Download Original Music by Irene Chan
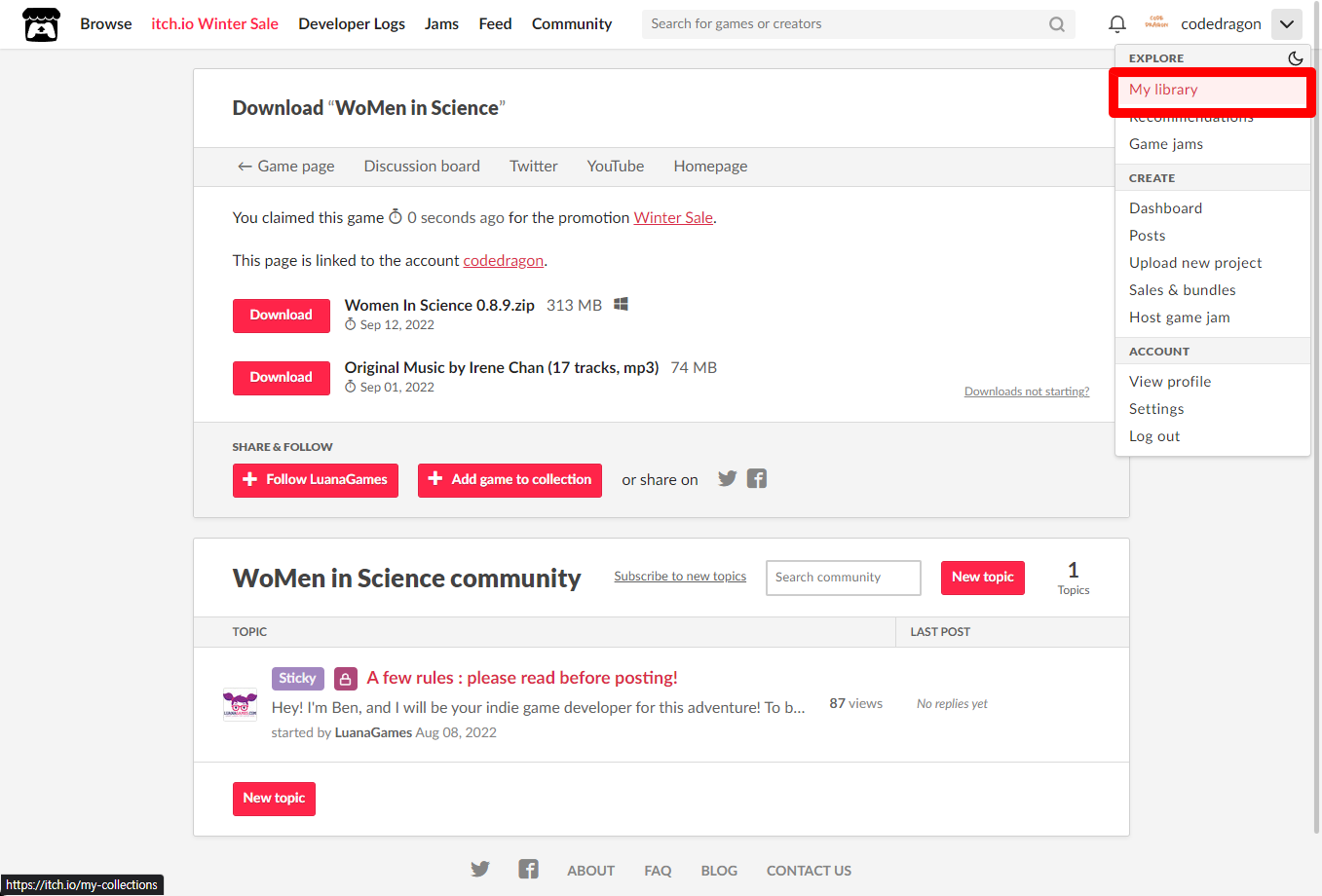The image size is (1322, 896). [281, 378]
